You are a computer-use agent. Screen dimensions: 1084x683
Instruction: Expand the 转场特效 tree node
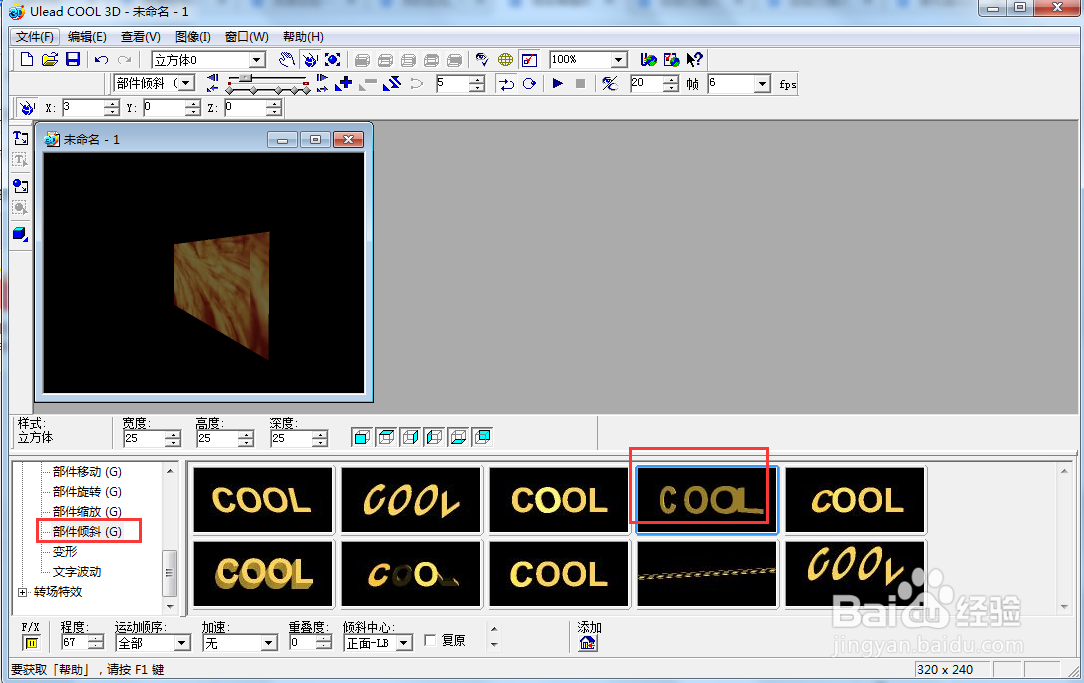pyautogui.click(x=23, y=592)
